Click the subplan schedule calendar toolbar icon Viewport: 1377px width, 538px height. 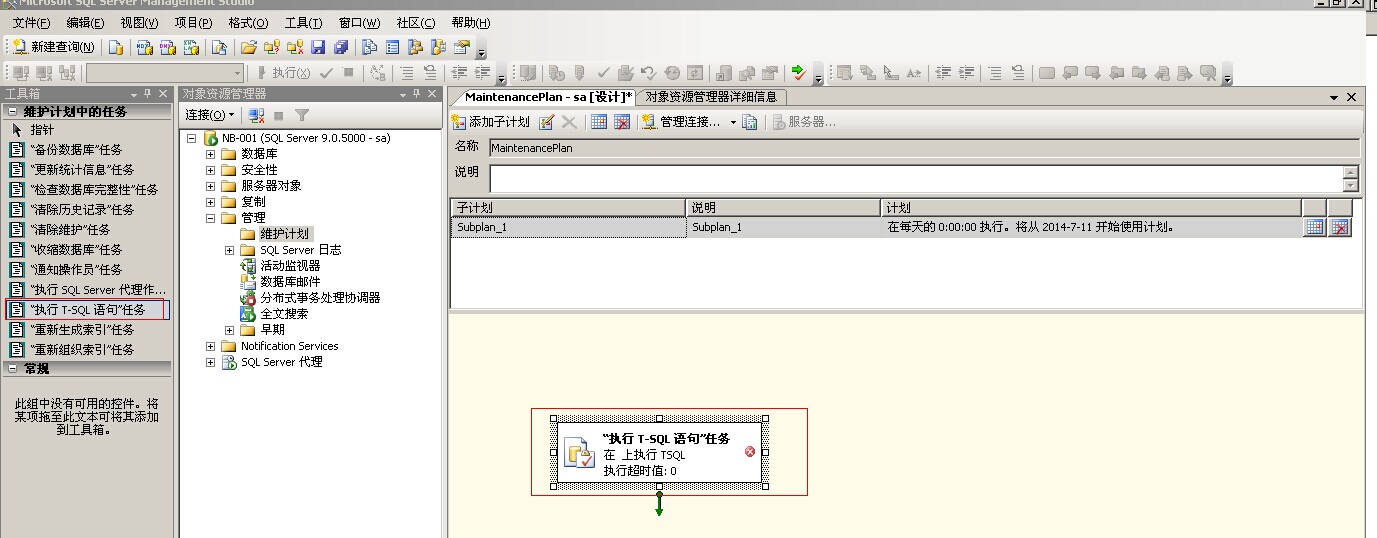pos(599,122)
